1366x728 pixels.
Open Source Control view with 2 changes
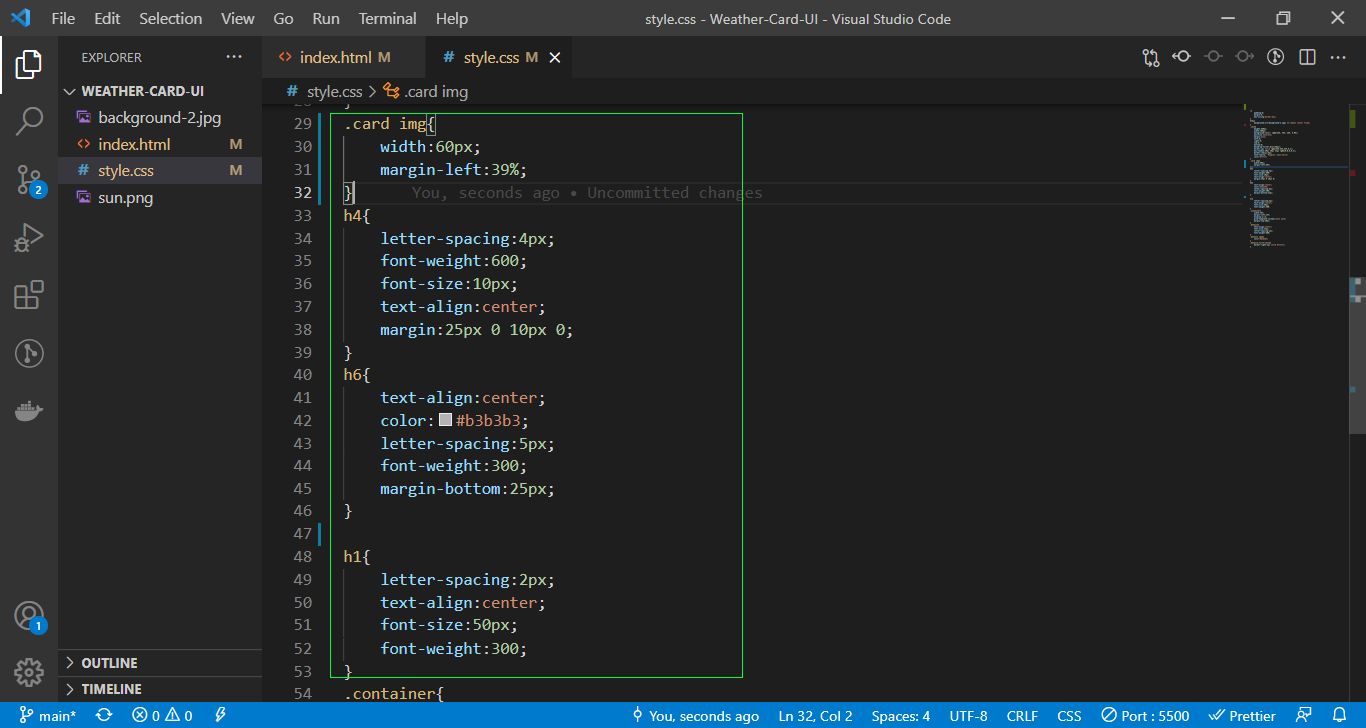(28, 180)
